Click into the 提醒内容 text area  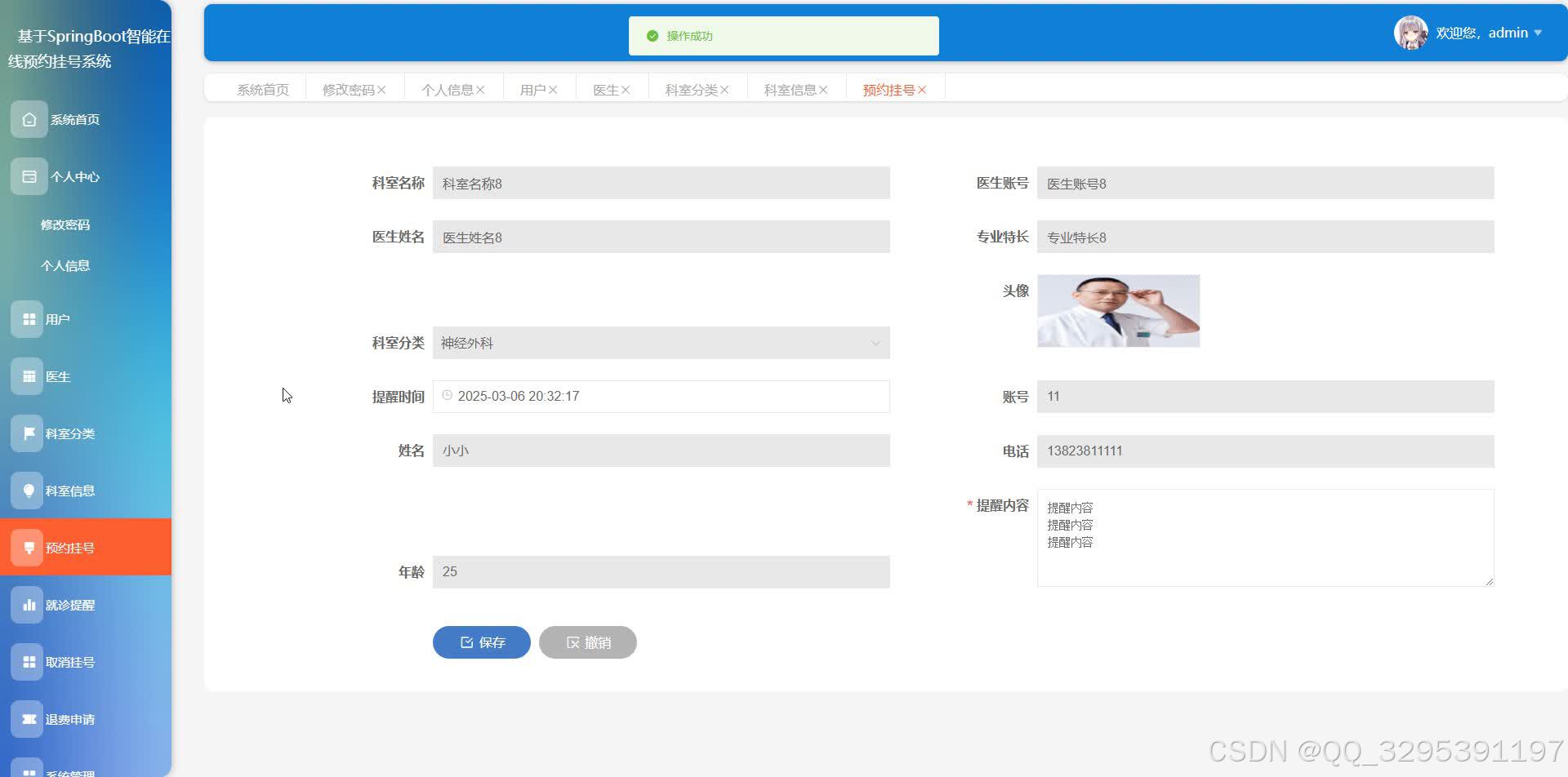[1265, 538]
